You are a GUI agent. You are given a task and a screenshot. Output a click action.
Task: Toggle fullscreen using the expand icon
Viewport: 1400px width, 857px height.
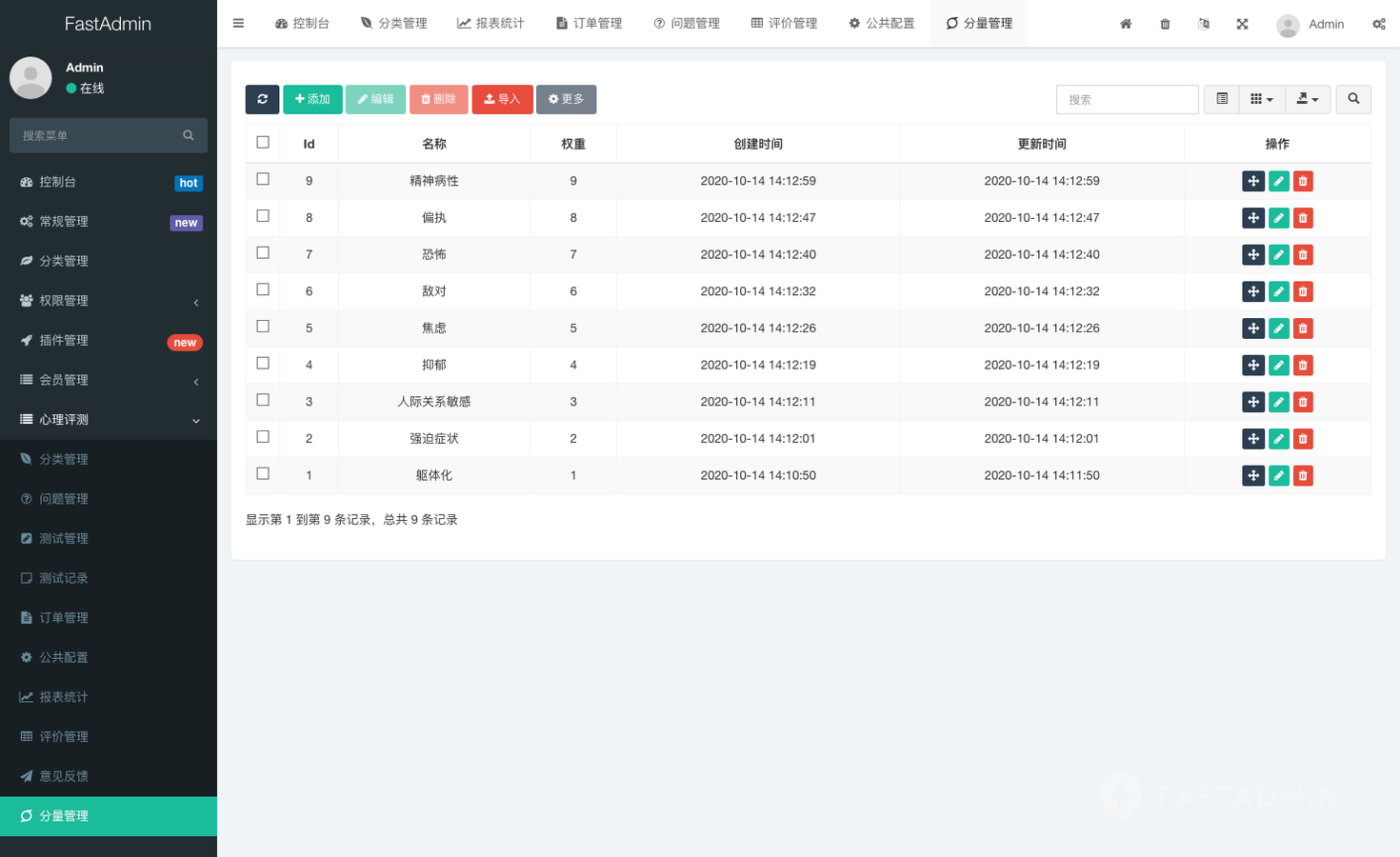pyautogui.click(x=1242, y=24)
